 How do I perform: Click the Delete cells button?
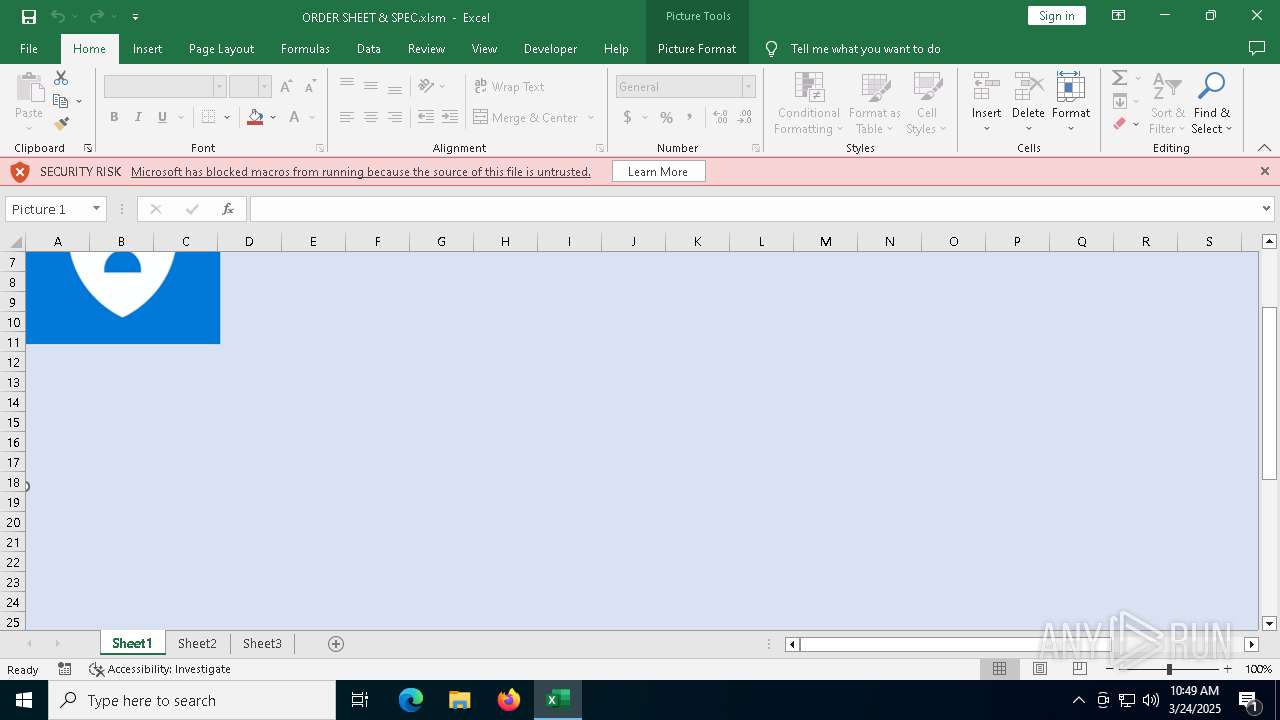1028,103
